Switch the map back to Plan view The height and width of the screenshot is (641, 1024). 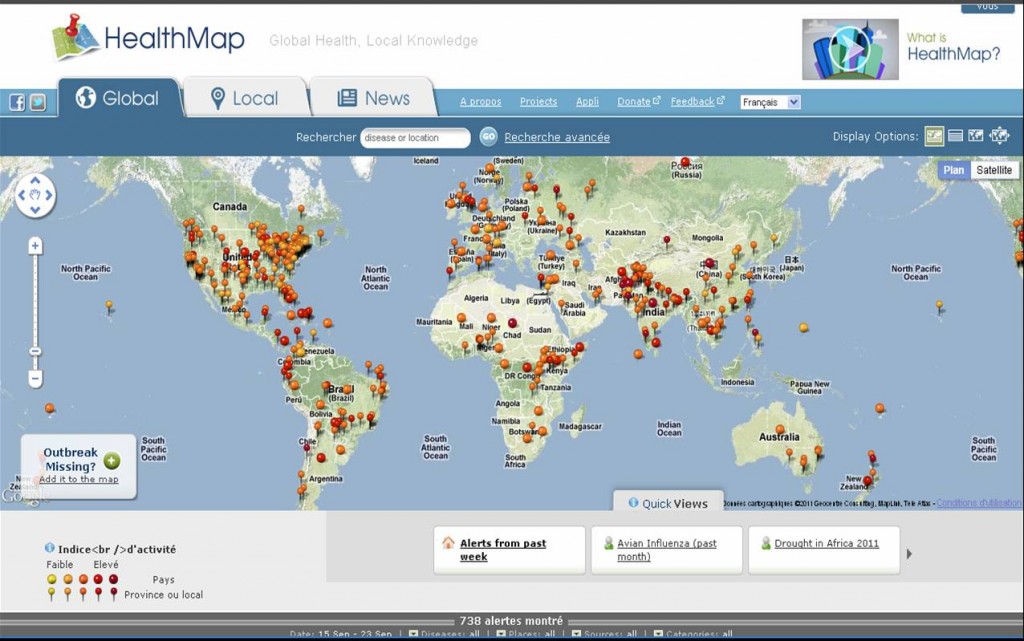tap(953, 170)
